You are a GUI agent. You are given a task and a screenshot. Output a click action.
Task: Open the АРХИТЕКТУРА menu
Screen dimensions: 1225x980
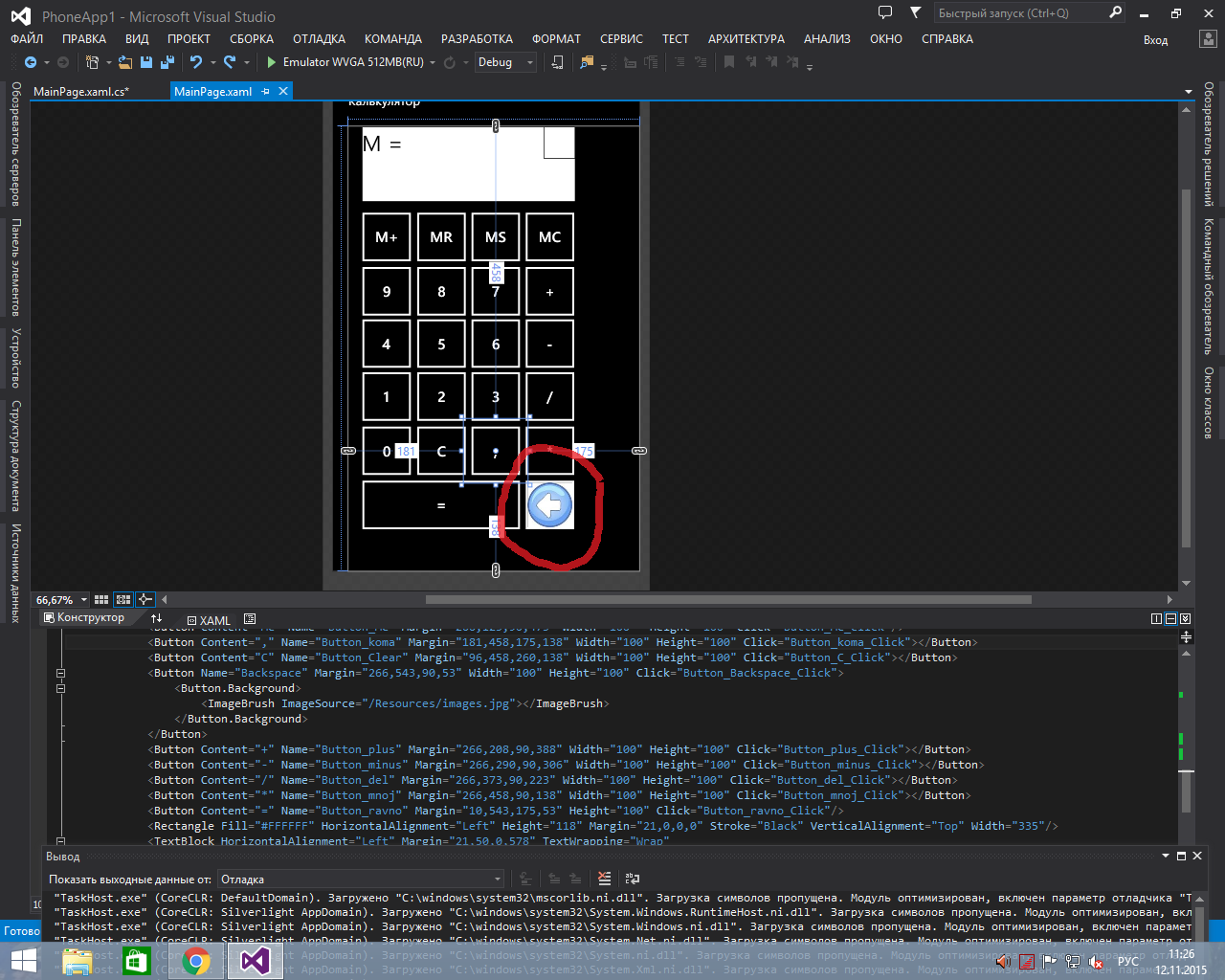click(x=746, y=39)
